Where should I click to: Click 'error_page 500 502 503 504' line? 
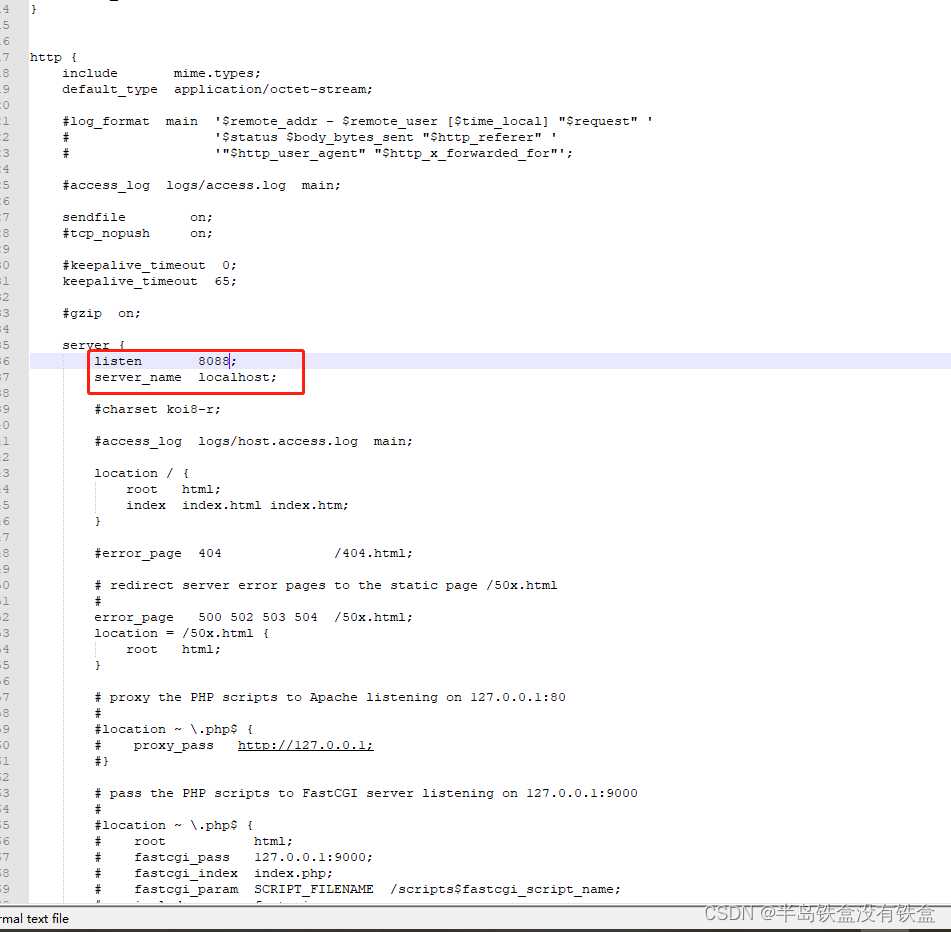pos(254,617)
